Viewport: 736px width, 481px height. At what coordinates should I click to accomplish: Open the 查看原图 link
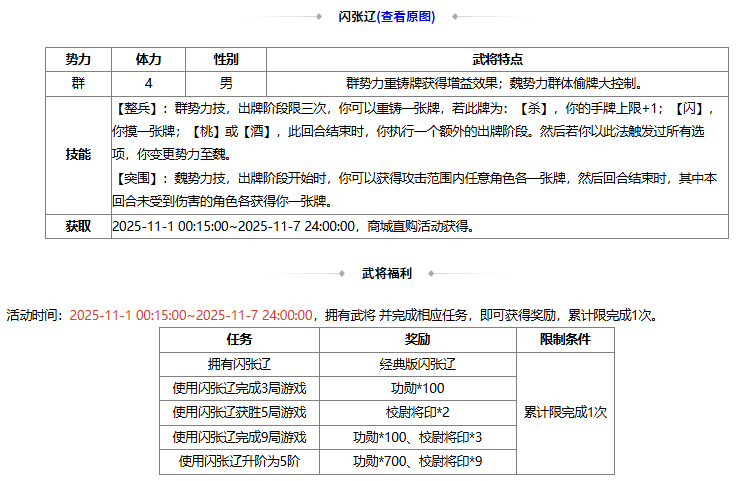point(407,17)
